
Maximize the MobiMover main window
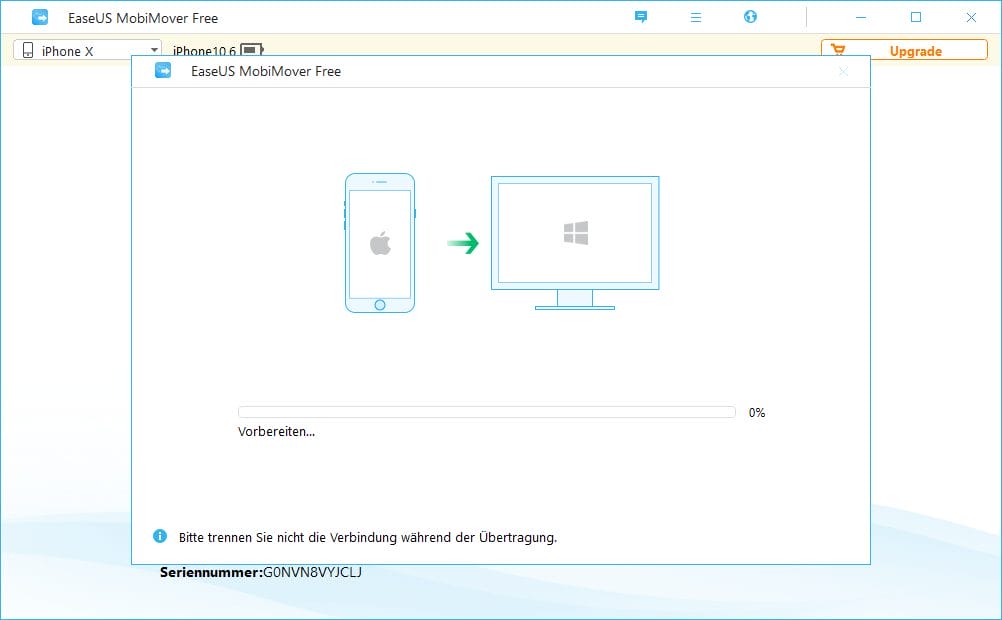[x=916, y=17]
